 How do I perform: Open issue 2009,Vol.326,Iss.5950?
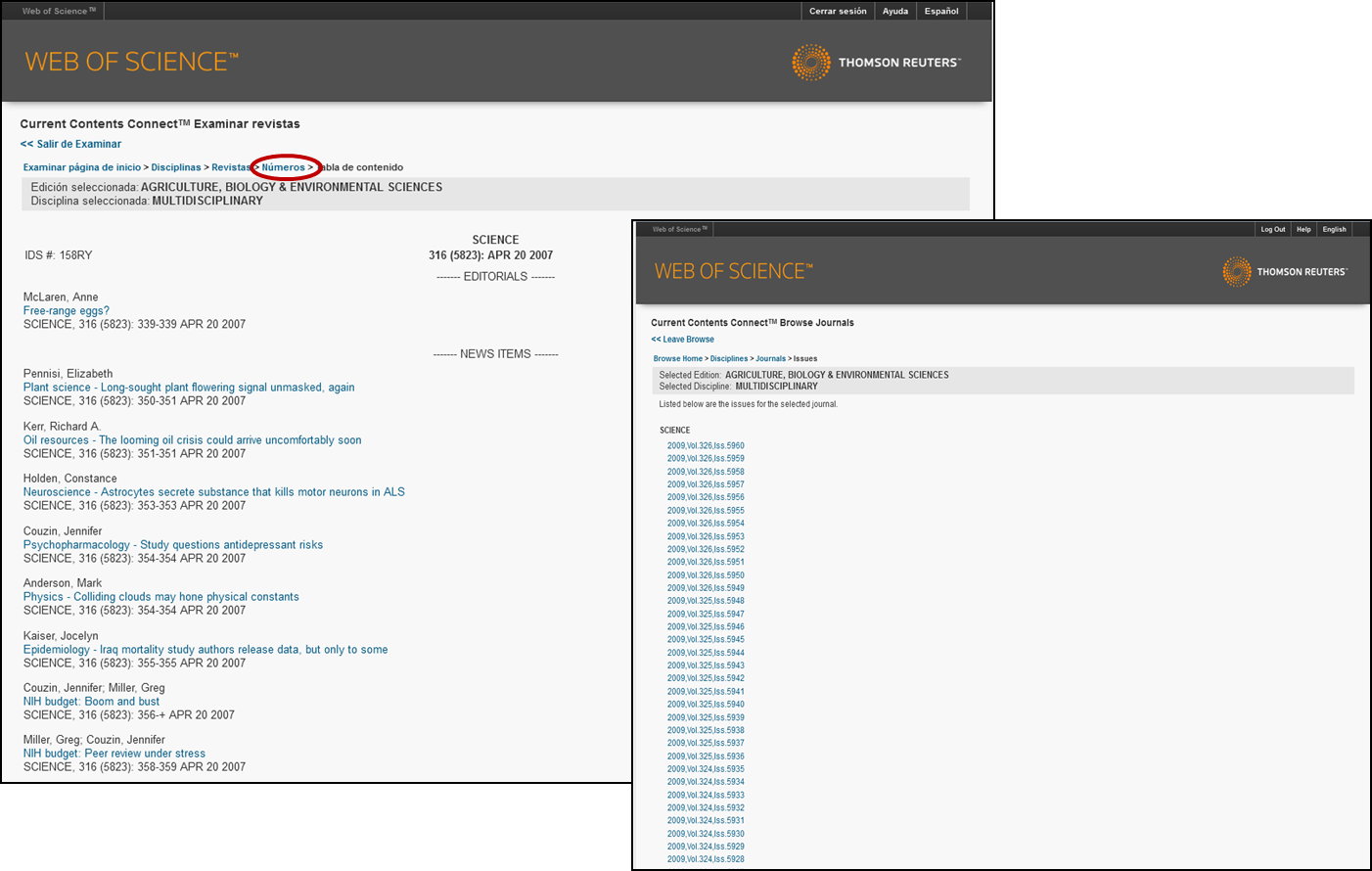click(x=706, y=575)
